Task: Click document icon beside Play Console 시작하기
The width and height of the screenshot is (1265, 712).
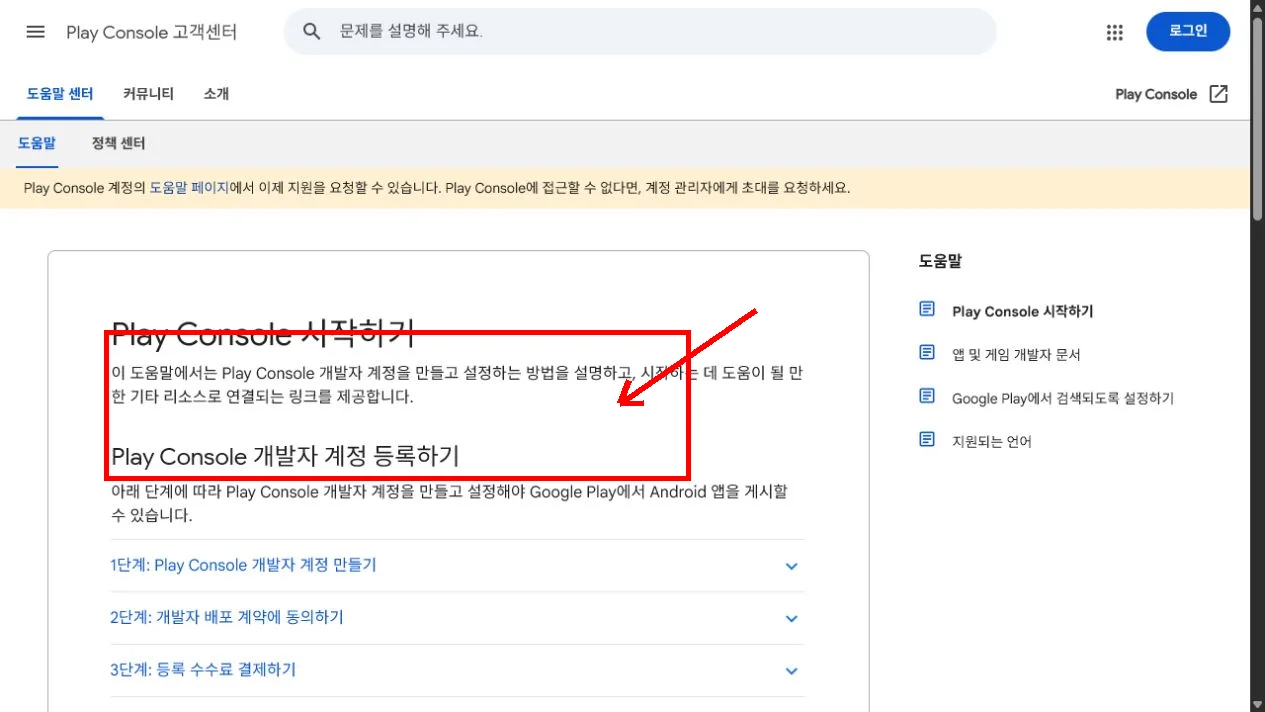Action: pos(927,310)
